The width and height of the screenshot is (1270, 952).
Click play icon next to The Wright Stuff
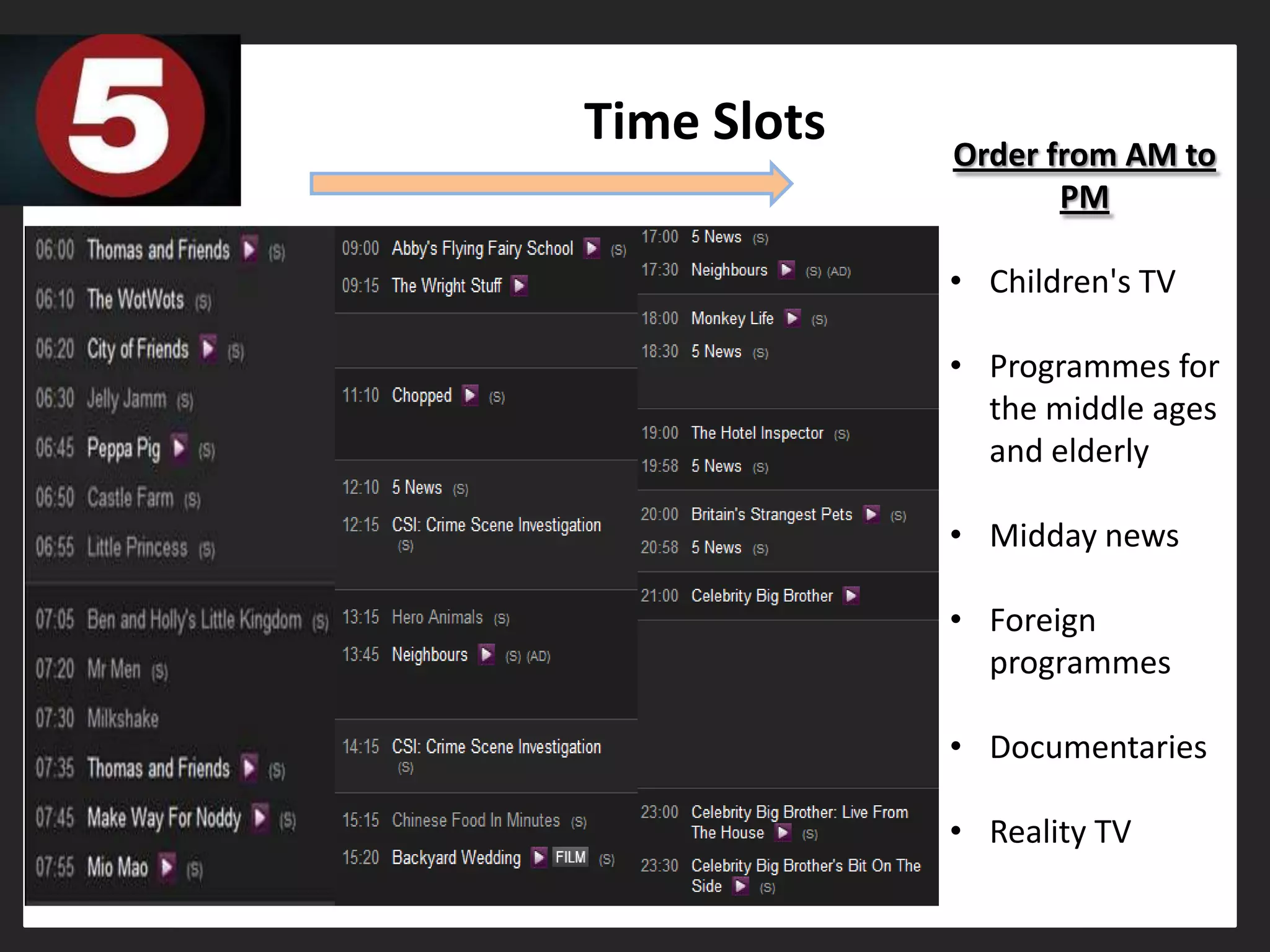(520, 286)
